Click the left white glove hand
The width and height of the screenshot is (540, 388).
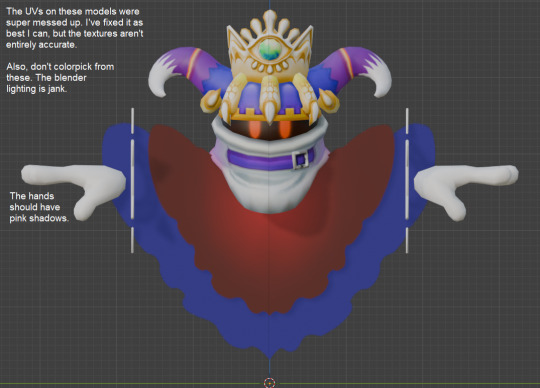click(x=74, y=189)
